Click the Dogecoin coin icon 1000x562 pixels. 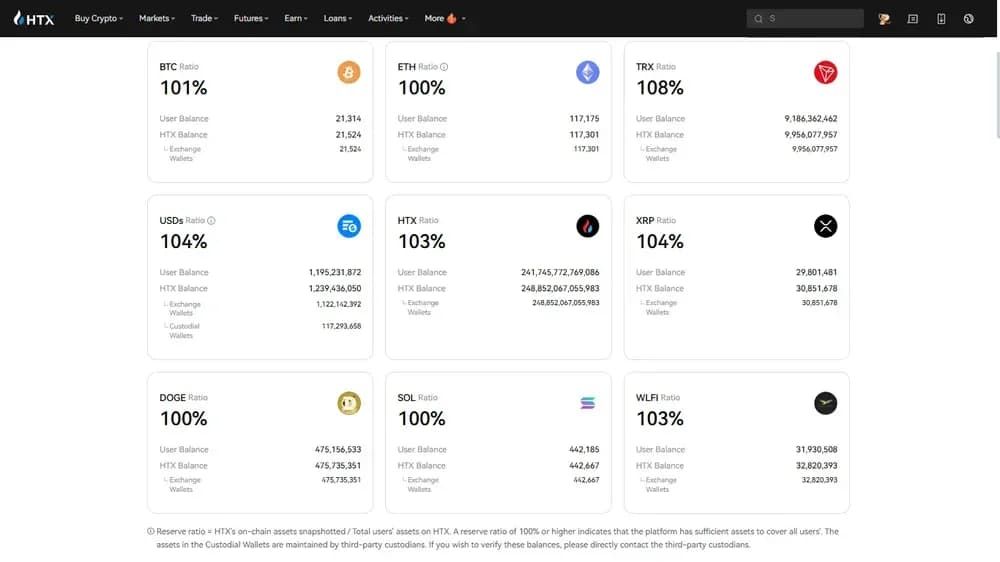pyautogui.click(x=349, y=403)
